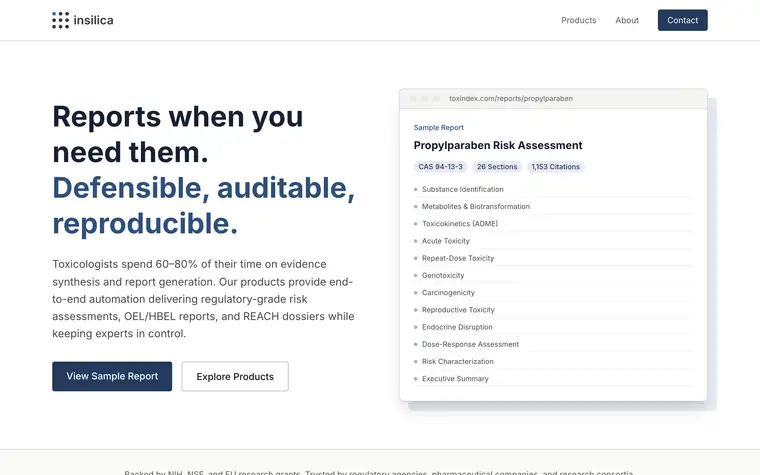
Task: Click the Reports when you need them headline
Action: (x=177, y=134)
